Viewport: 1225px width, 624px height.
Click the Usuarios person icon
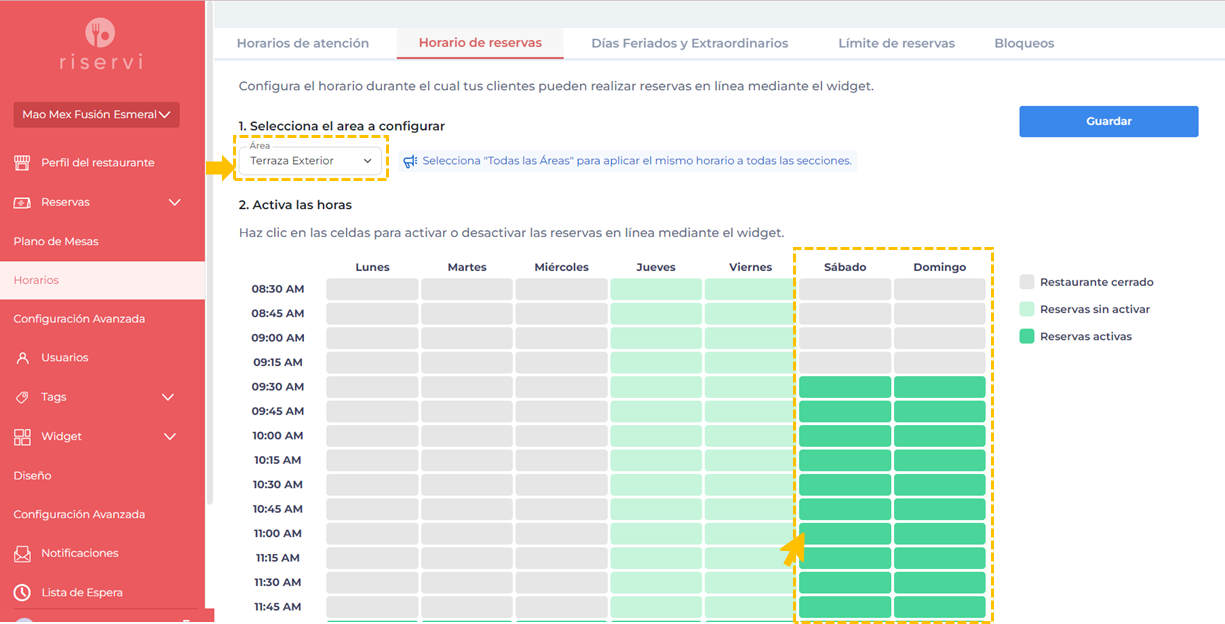[x=22, y=358]
